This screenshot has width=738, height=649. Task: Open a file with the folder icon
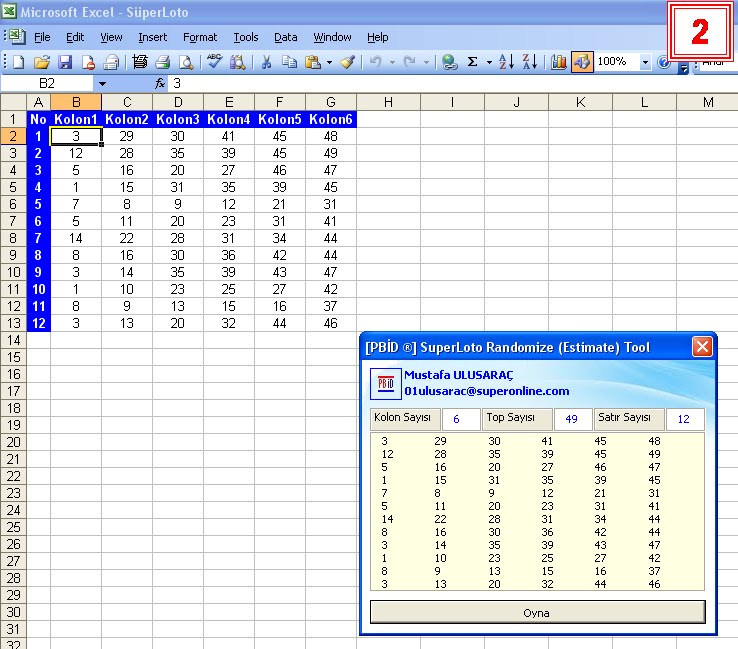coord(41,62)
